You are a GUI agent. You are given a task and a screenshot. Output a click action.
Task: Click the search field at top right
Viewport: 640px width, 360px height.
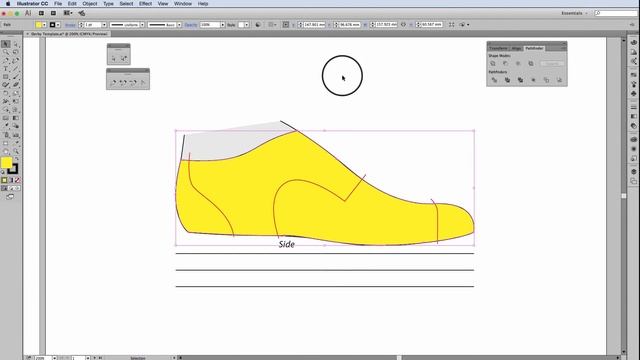click(615, 13)
